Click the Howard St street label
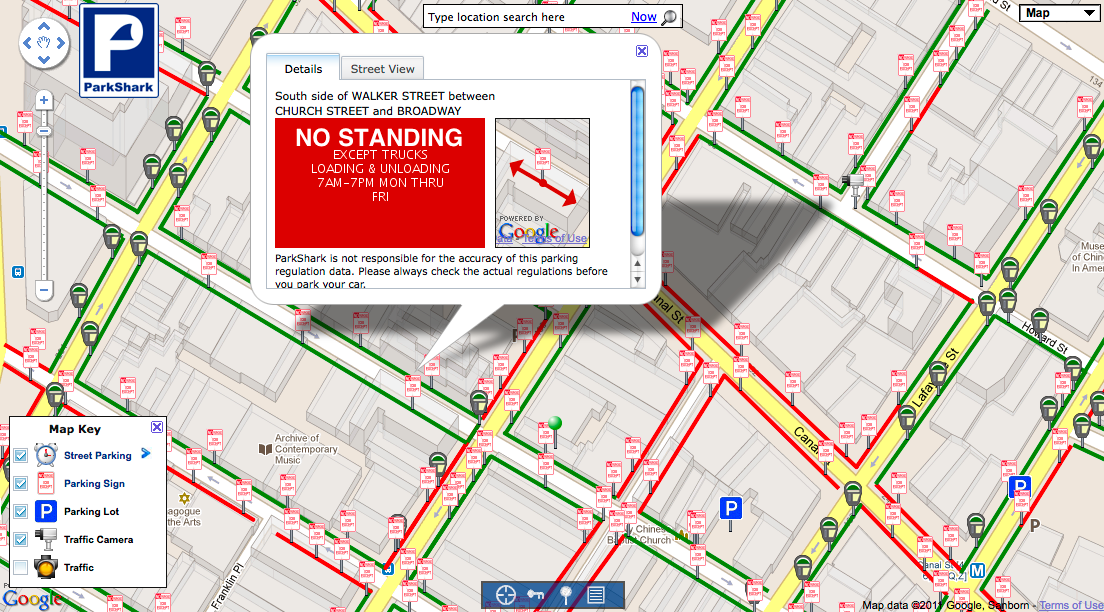The height and width of the screenshot is (612, 1104). 1044,339
